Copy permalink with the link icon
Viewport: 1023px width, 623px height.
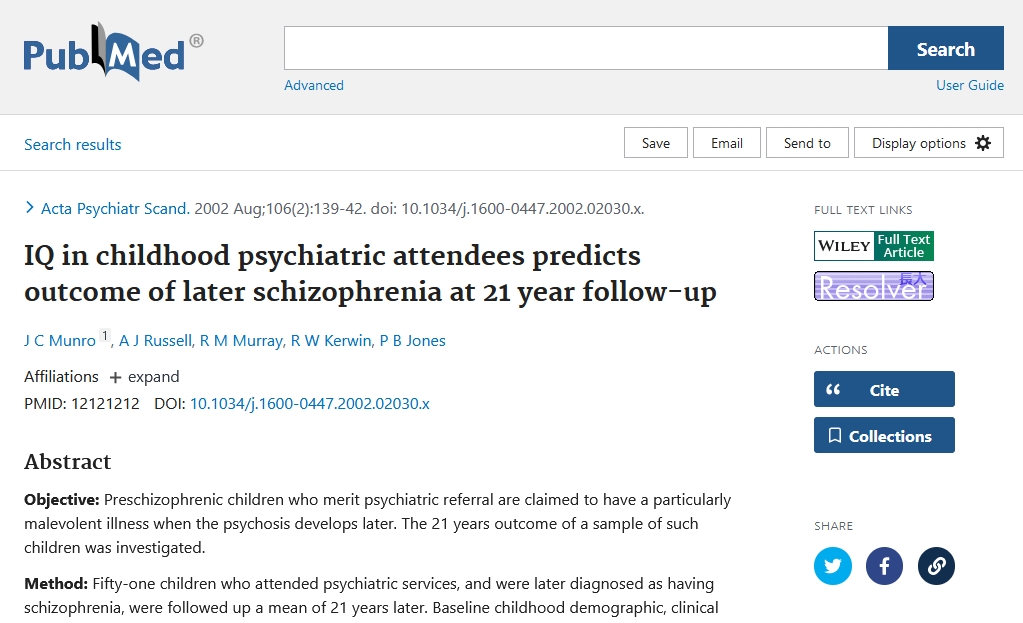(936, 566)
